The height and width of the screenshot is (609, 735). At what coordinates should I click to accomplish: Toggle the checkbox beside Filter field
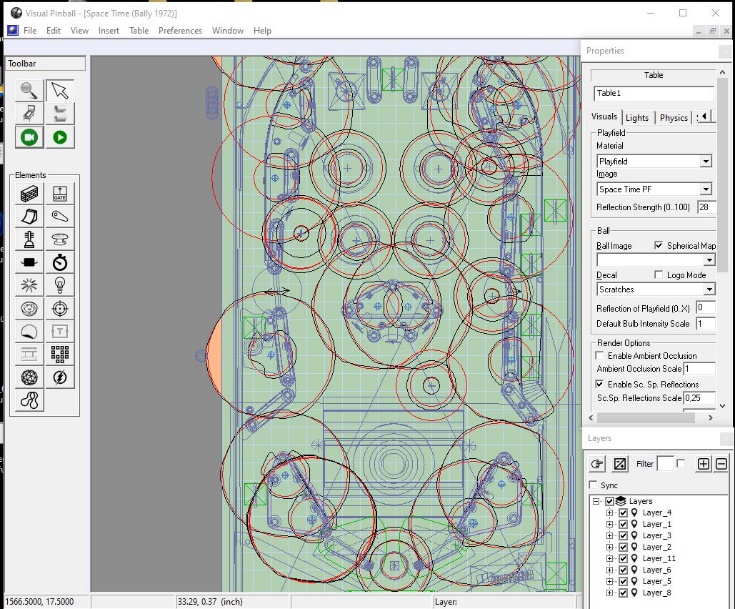(681, 463)
